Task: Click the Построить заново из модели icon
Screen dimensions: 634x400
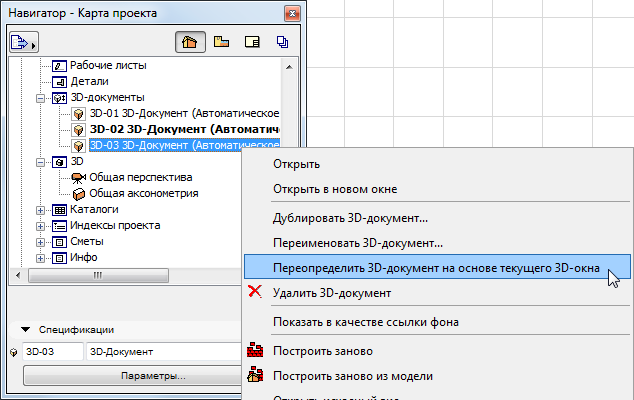Action: coord(255,375)
